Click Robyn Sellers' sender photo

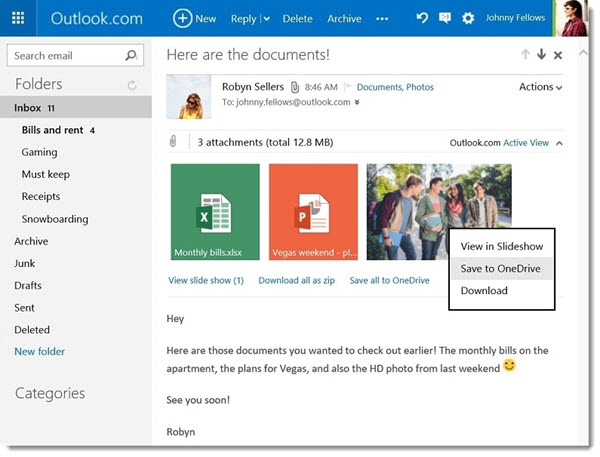[189, 97]
